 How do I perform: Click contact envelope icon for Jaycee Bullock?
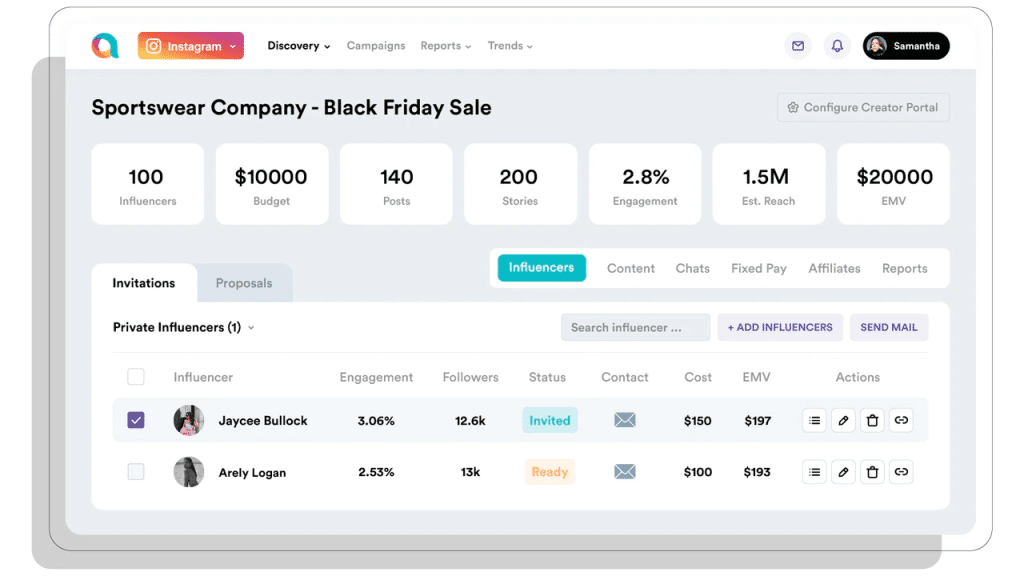625,421
